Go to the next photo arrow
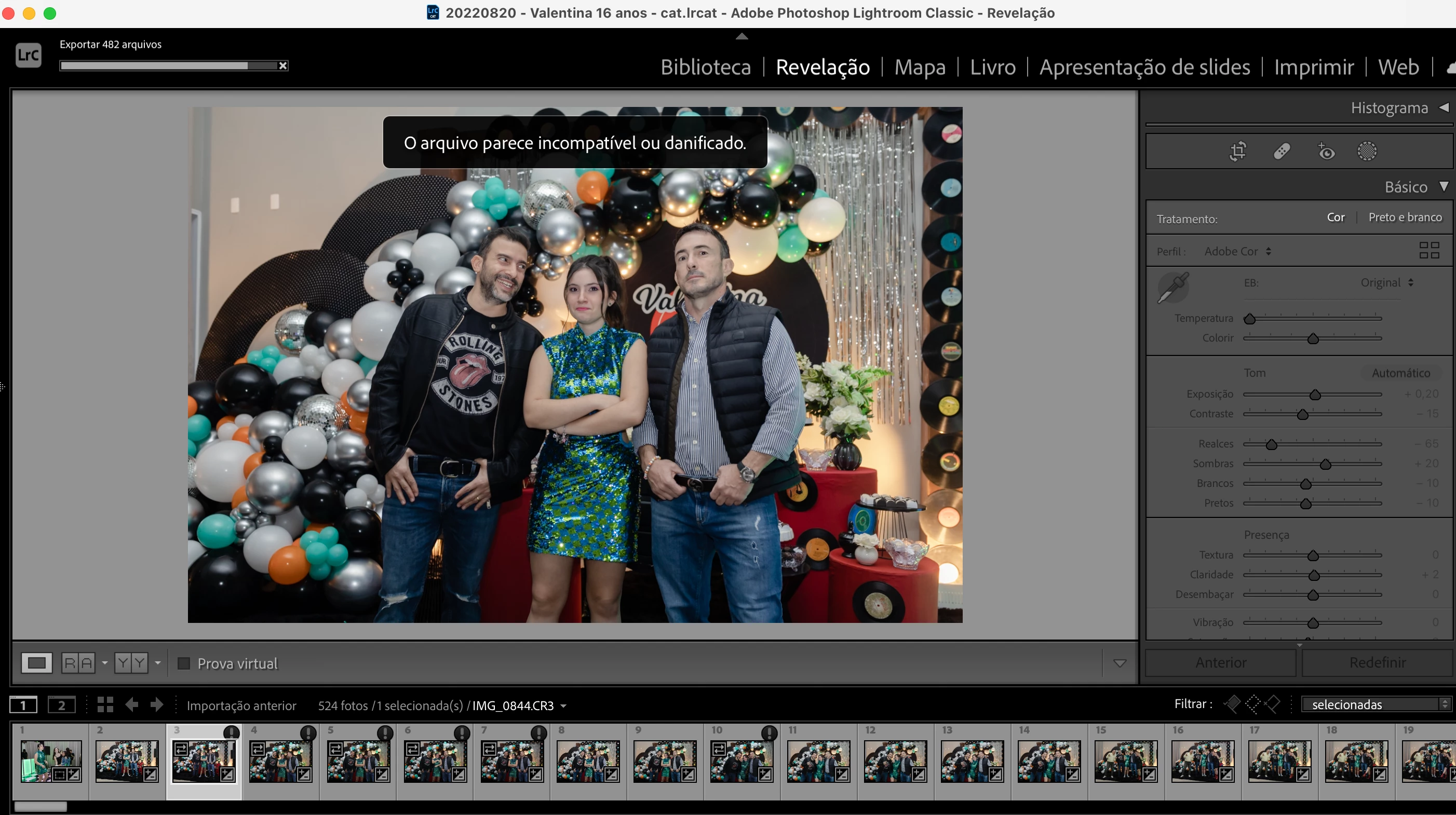1456x815 pixels. pyautogui.click(x=157, y=704)
